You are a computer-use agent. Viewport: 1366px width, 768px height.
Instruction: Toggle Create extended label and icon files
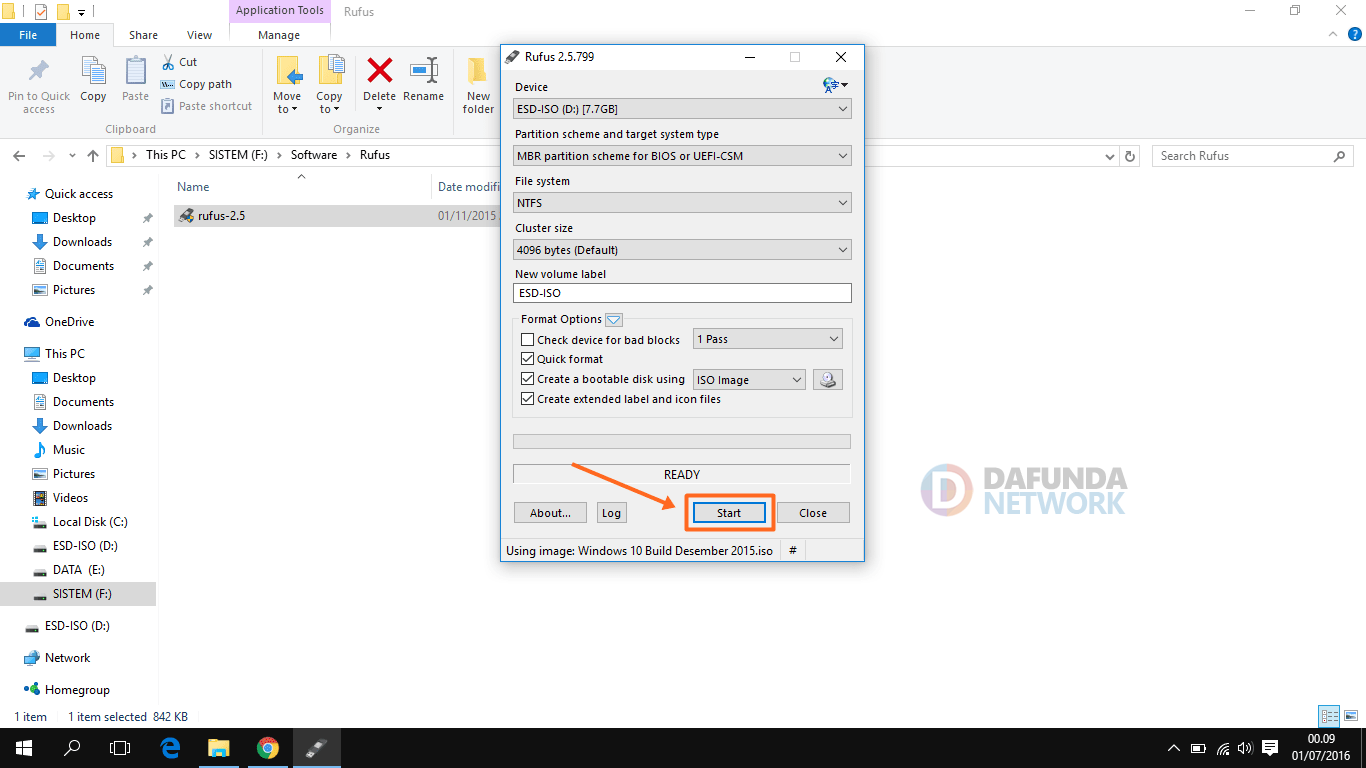click(x=528, y=399)
